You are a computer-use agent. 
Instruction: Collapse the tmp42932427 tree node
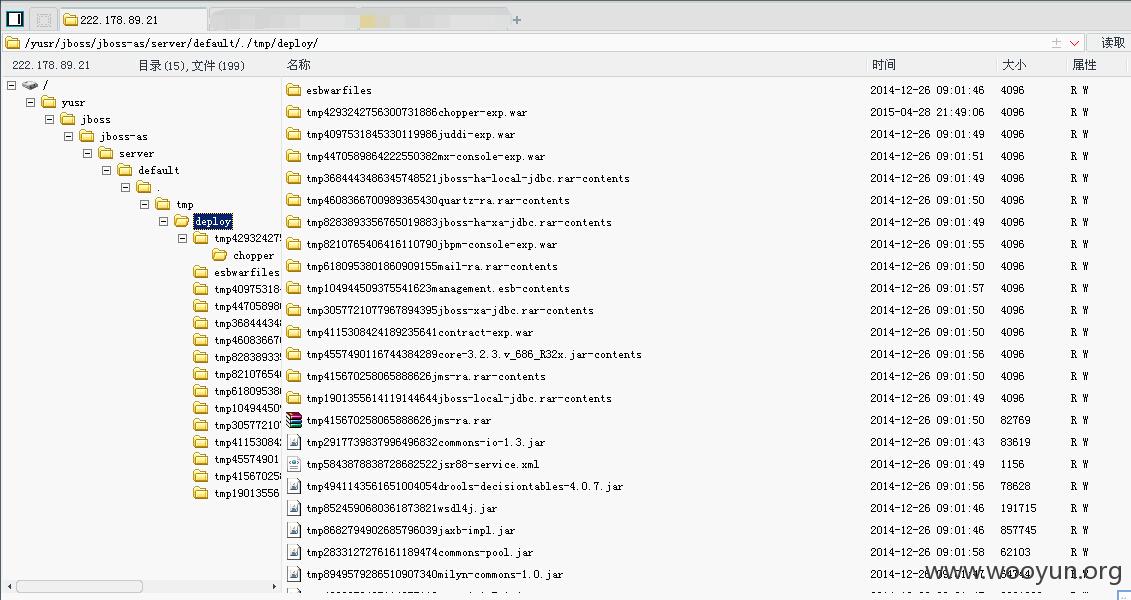click(182, 238)
